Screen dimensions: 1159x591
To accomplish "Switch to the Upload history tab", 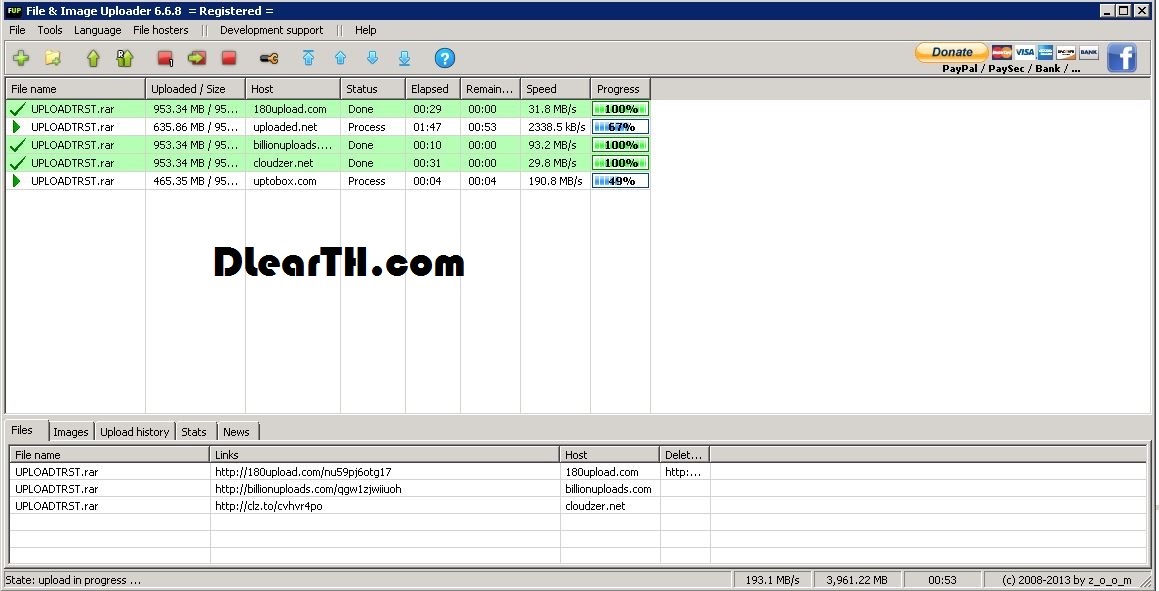I will tap(134, 432).
